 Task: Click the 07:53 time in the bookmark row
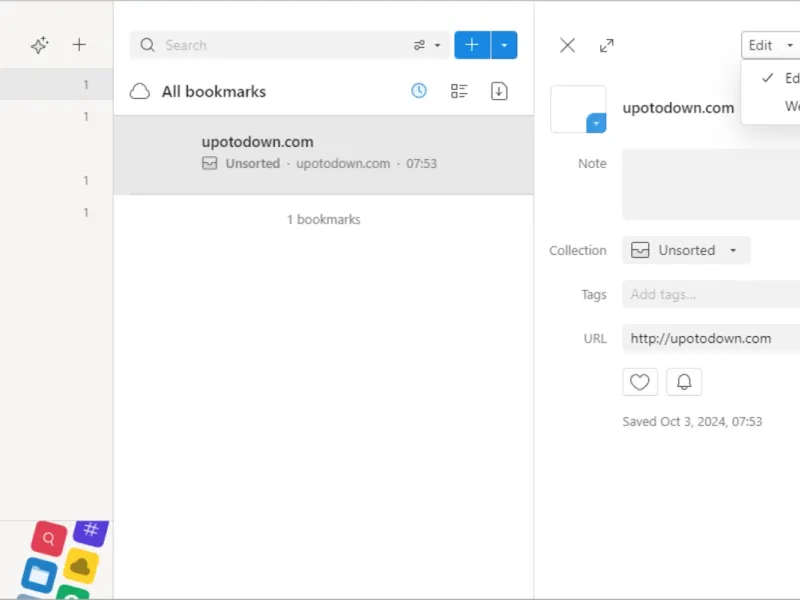click(x=421, y=163)
